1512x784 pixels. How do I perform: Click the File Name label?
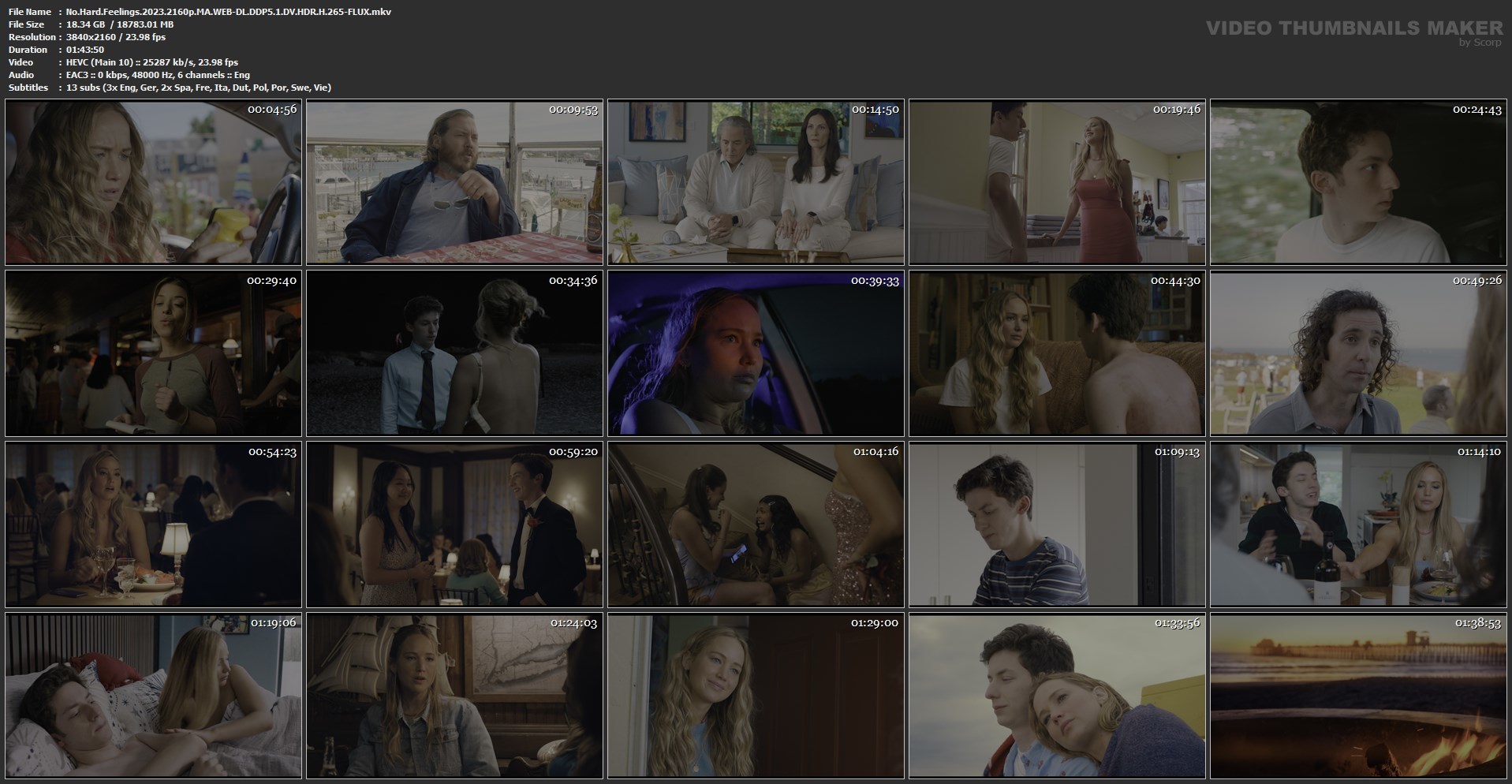click(x=30, y=12)
